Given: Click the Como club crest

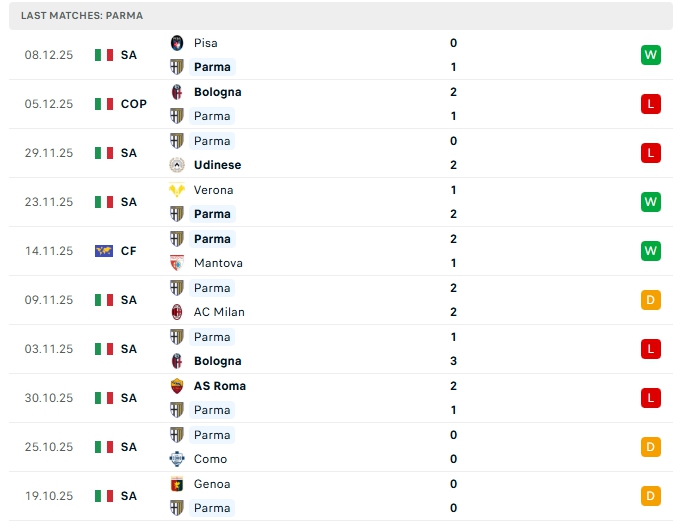Looking at the screenshot, I should pos(177,459).
